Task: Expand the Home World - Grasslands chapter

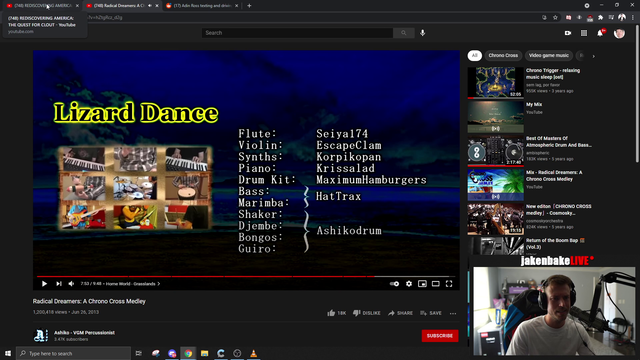Action: 133,284
